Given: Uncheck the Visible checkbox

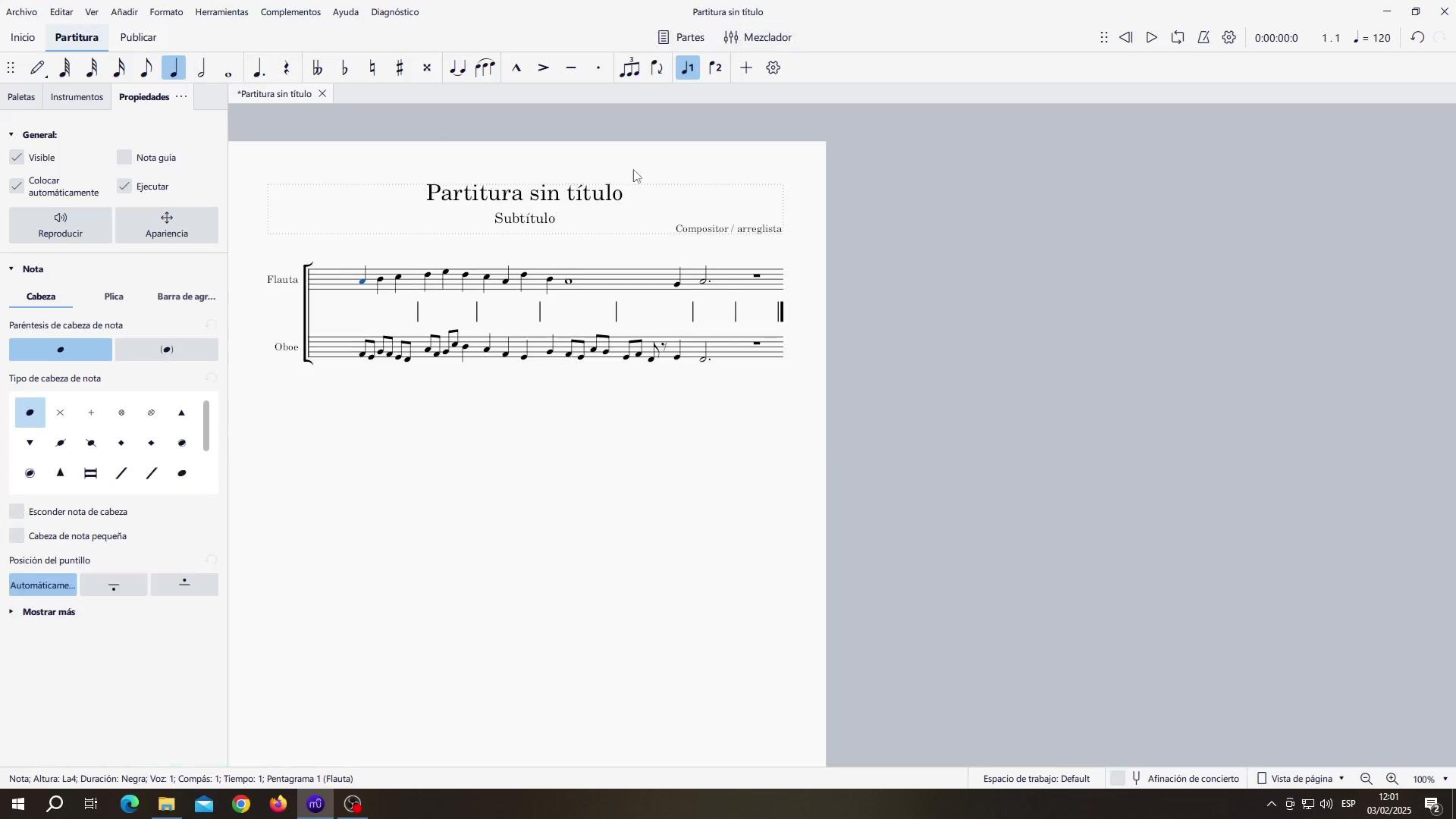Looking at the screenshot, I should (17, 158).
